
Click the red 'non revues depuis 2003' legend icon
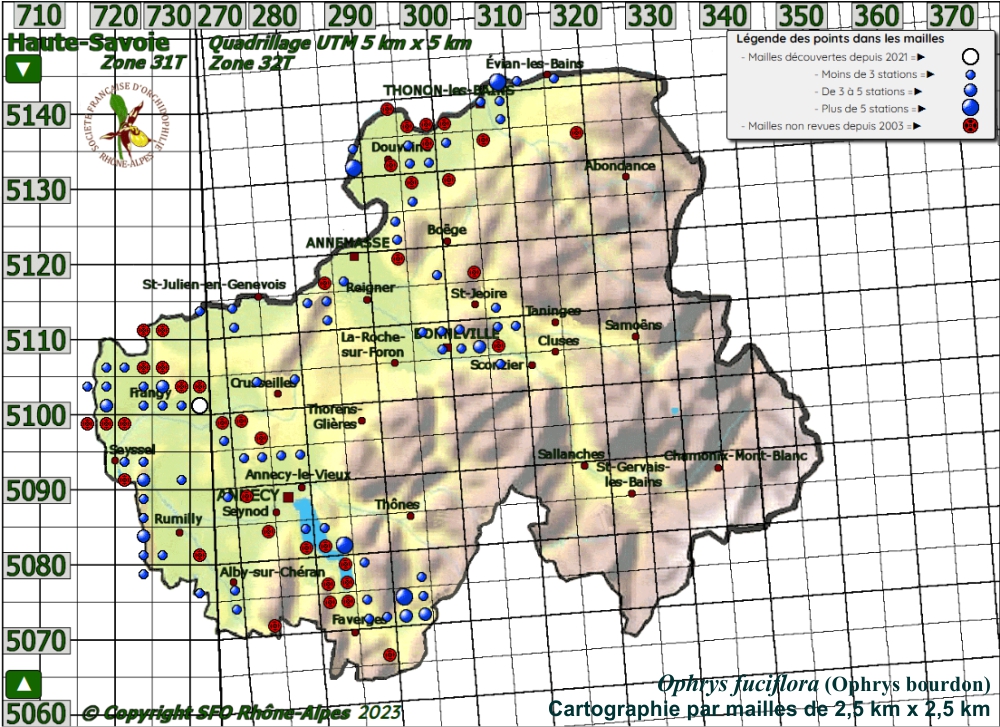(x=969, y=126)
